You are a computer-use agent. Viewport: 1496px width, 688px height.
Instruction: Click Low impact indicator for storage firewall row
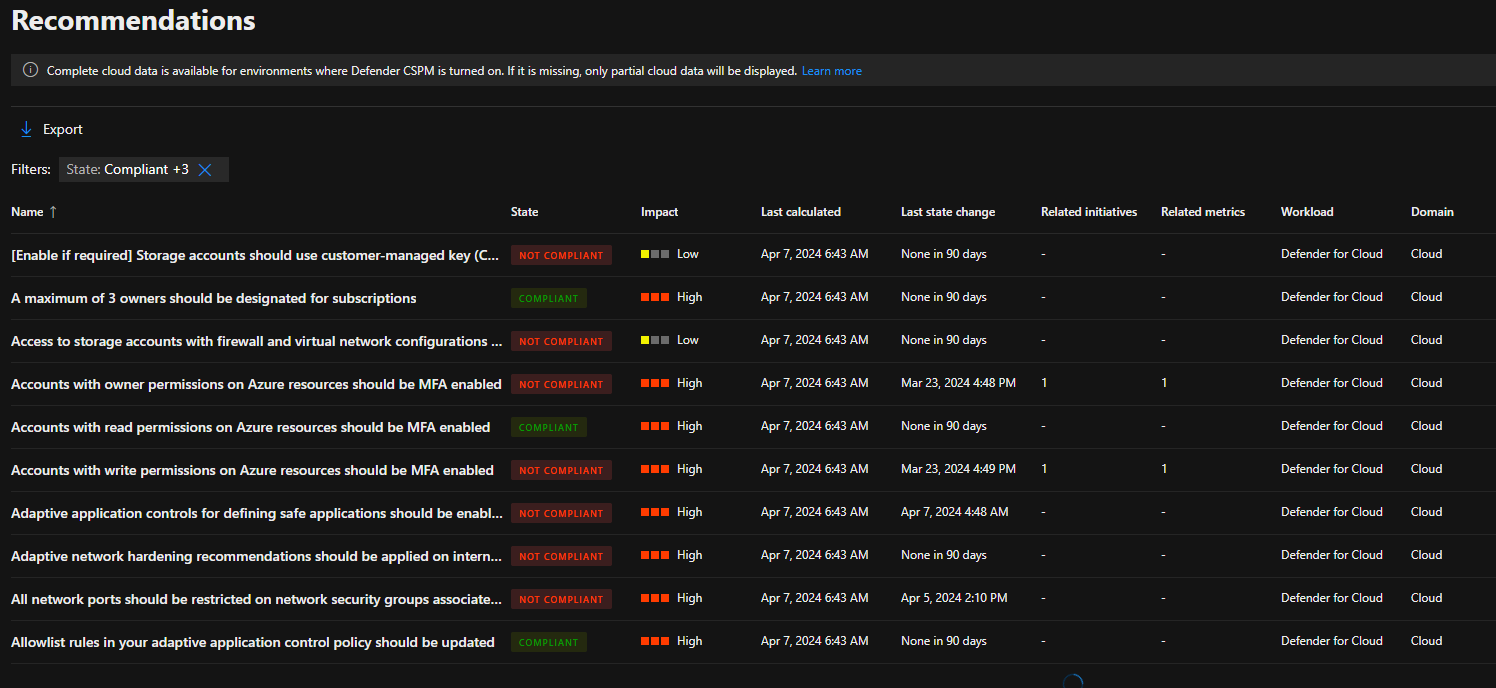pyautogui.click(x=669, y=340)
